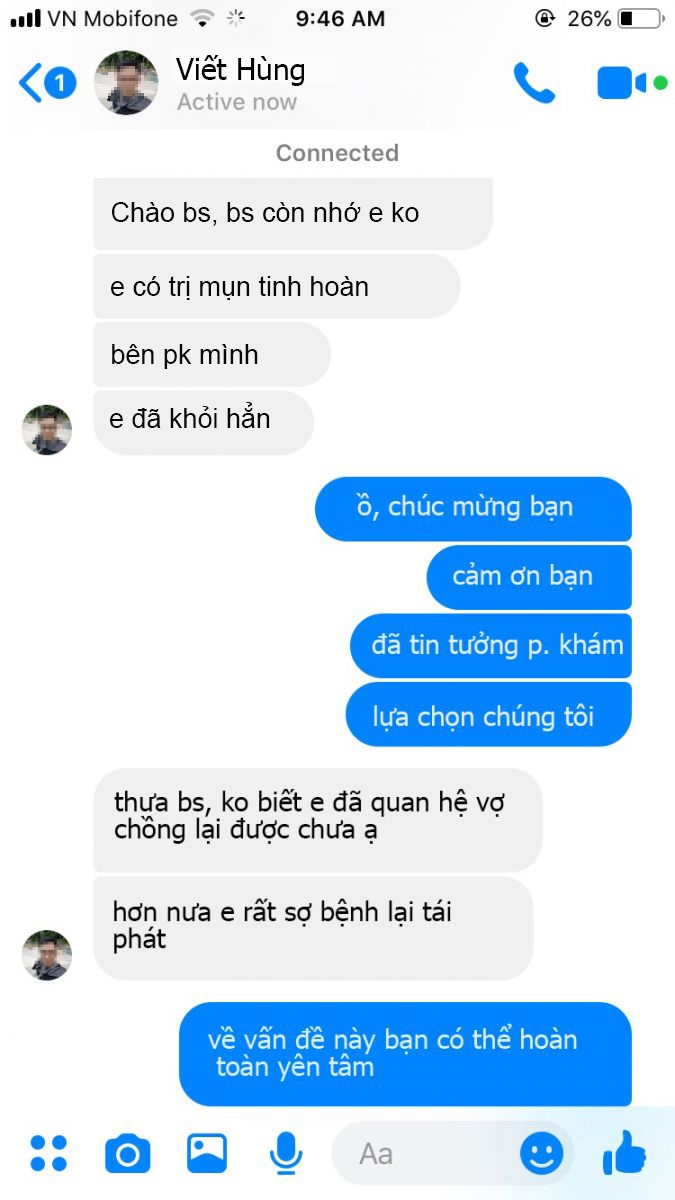Image resolution: width=675 pixels, height=1200 pixels.
Task: Select message "về vấn đề này bạn có thể"
Action: tap(405, 1054)
